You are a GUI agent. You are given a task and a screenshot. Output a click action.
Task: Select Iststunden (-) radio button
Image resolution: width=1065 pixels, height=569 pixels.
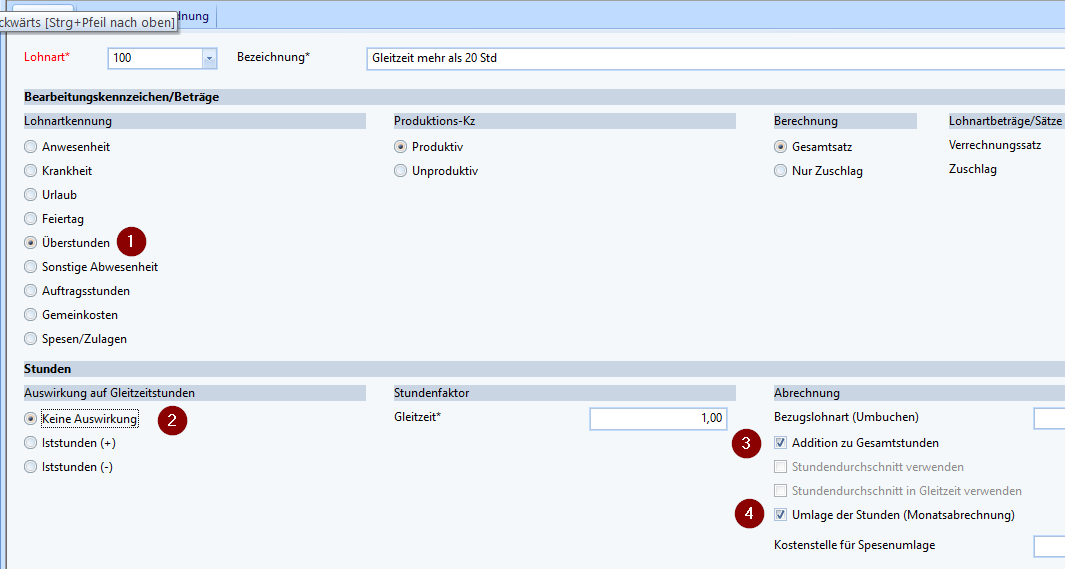click(31, 467)
